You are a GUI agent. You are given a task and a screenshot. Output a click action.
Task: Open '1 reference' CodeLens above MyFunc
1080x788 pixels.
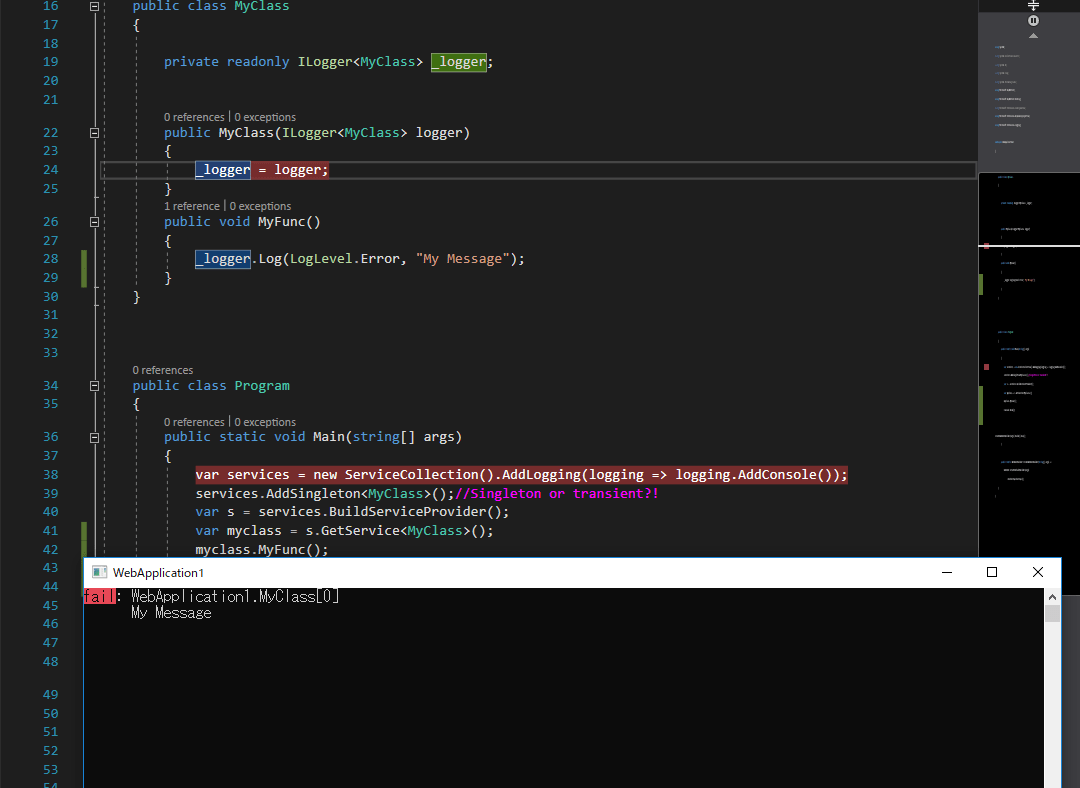(x=192, y=205)
